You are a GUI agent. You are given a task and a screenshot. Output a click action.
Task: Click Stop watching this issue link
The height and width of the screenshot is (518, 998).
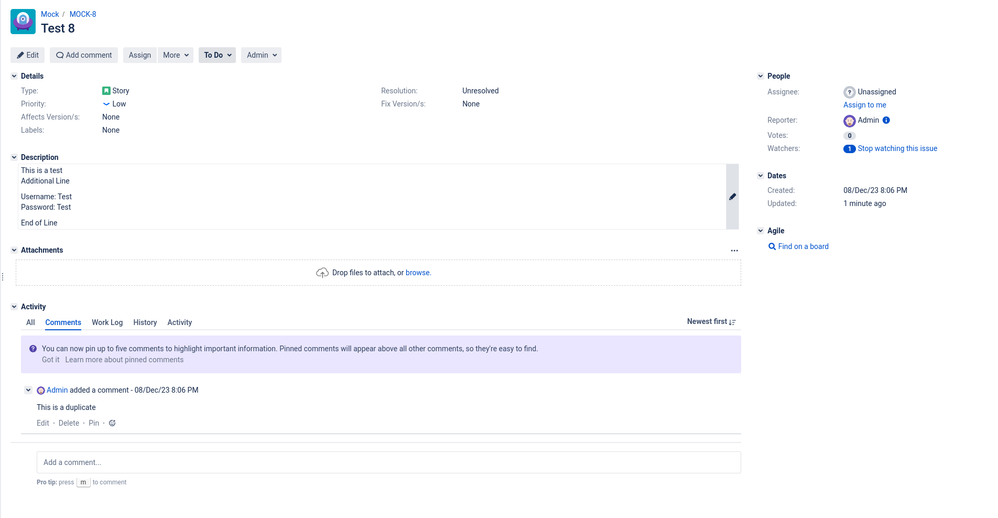pos(897,149)
